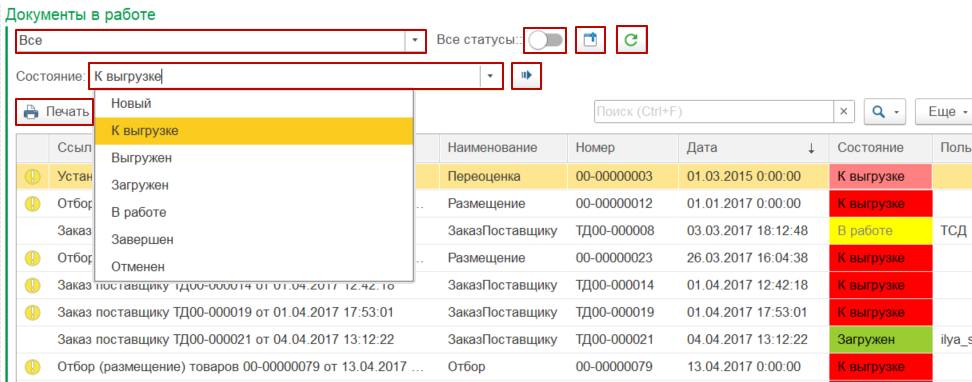972x382 pixels.
Task: Select Новый from the state list
Action: pyautogui.click(x=254, y=104)
